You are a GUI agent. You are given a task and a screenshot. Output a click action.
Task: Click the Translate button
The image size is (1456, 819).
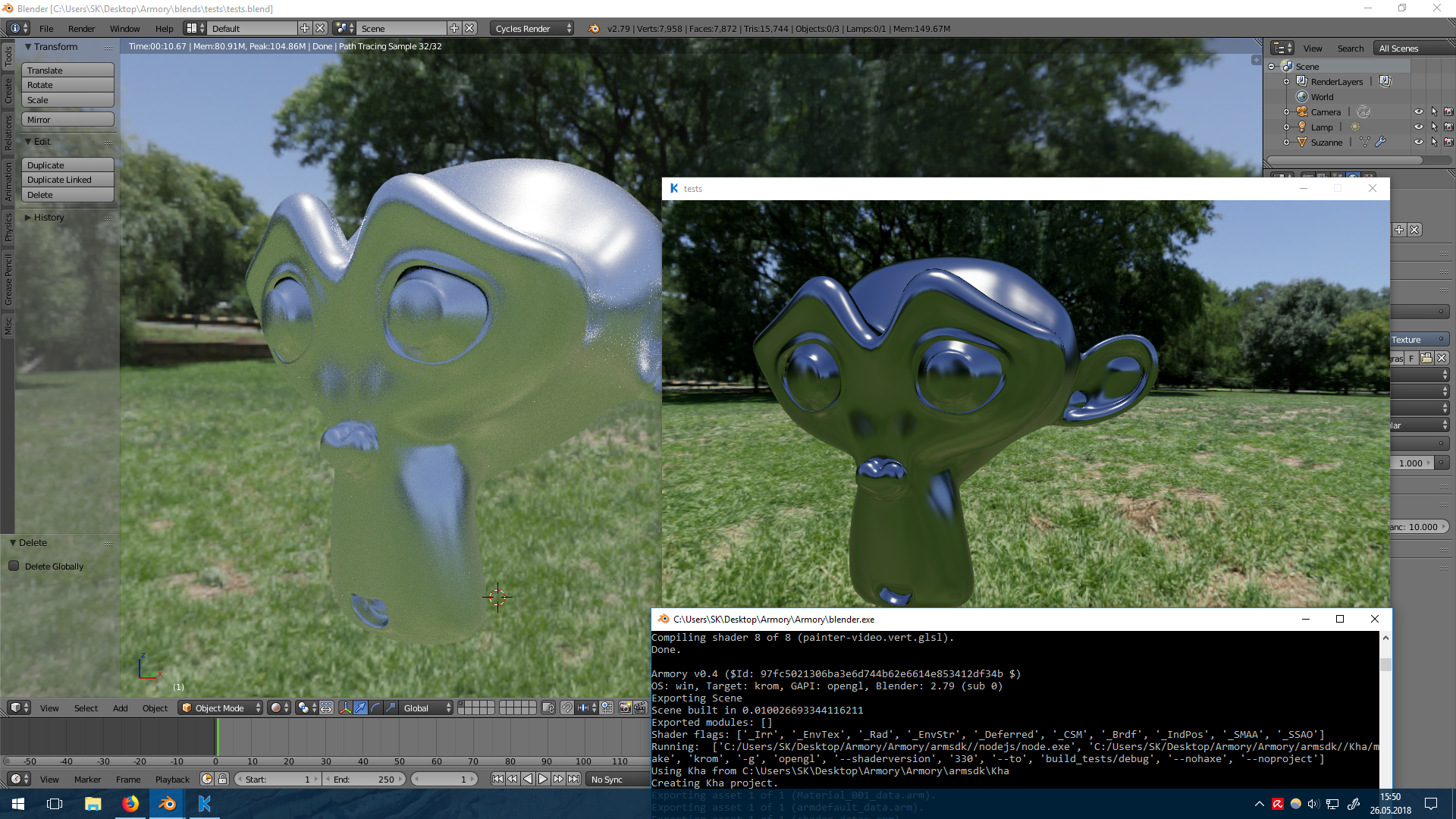[67, 70]
